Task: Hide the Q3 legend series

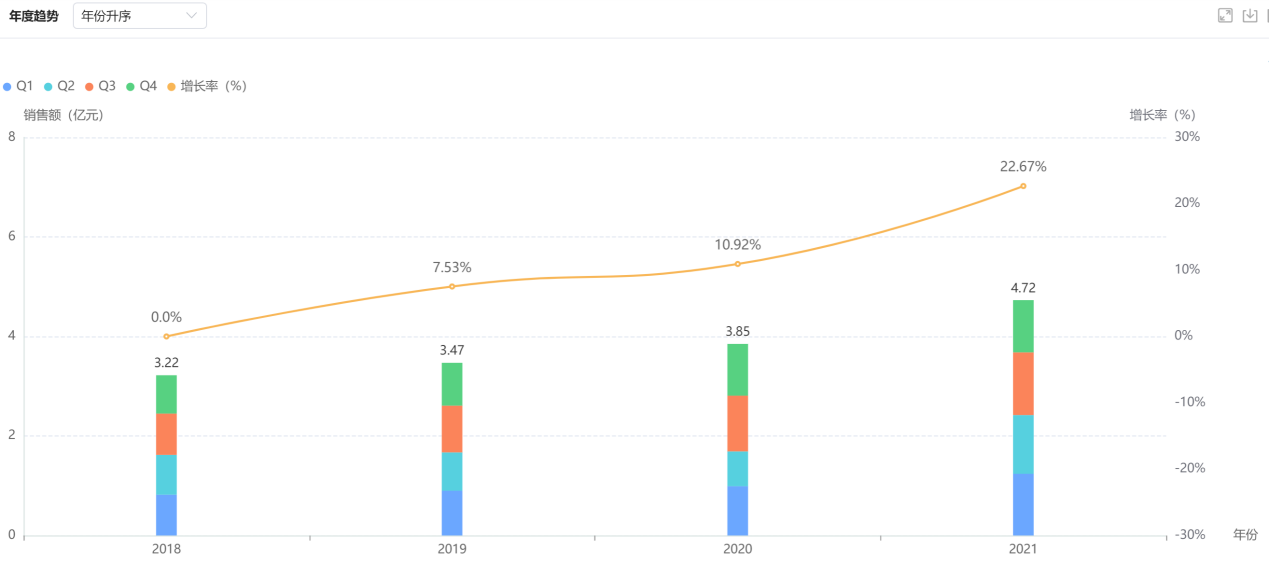Action: tap(101, 86)
